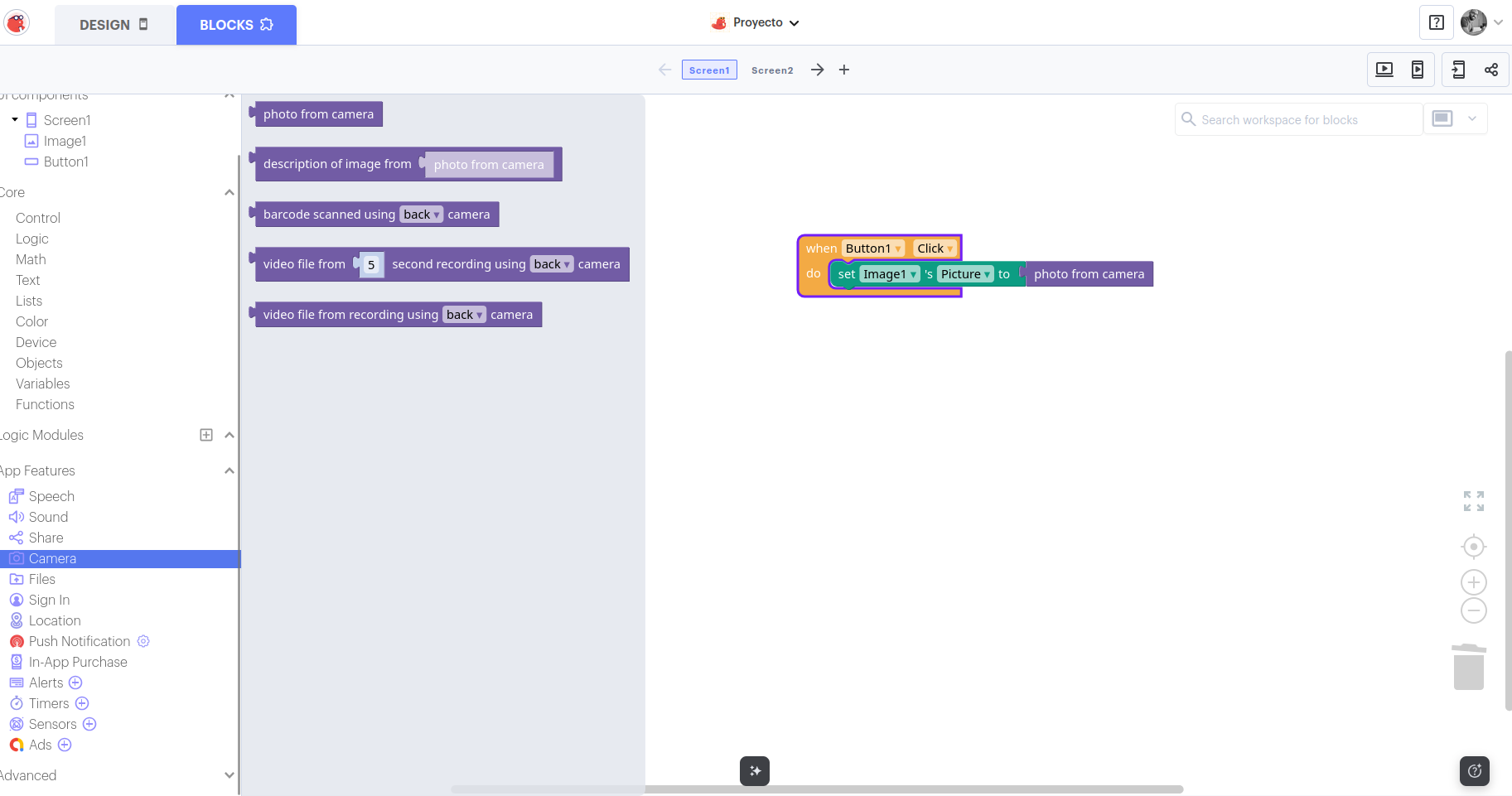Open the Proyecto project dropdown
Image resolution: width=1512 pixels, height=796 pixels.
[x=756, y=23]
